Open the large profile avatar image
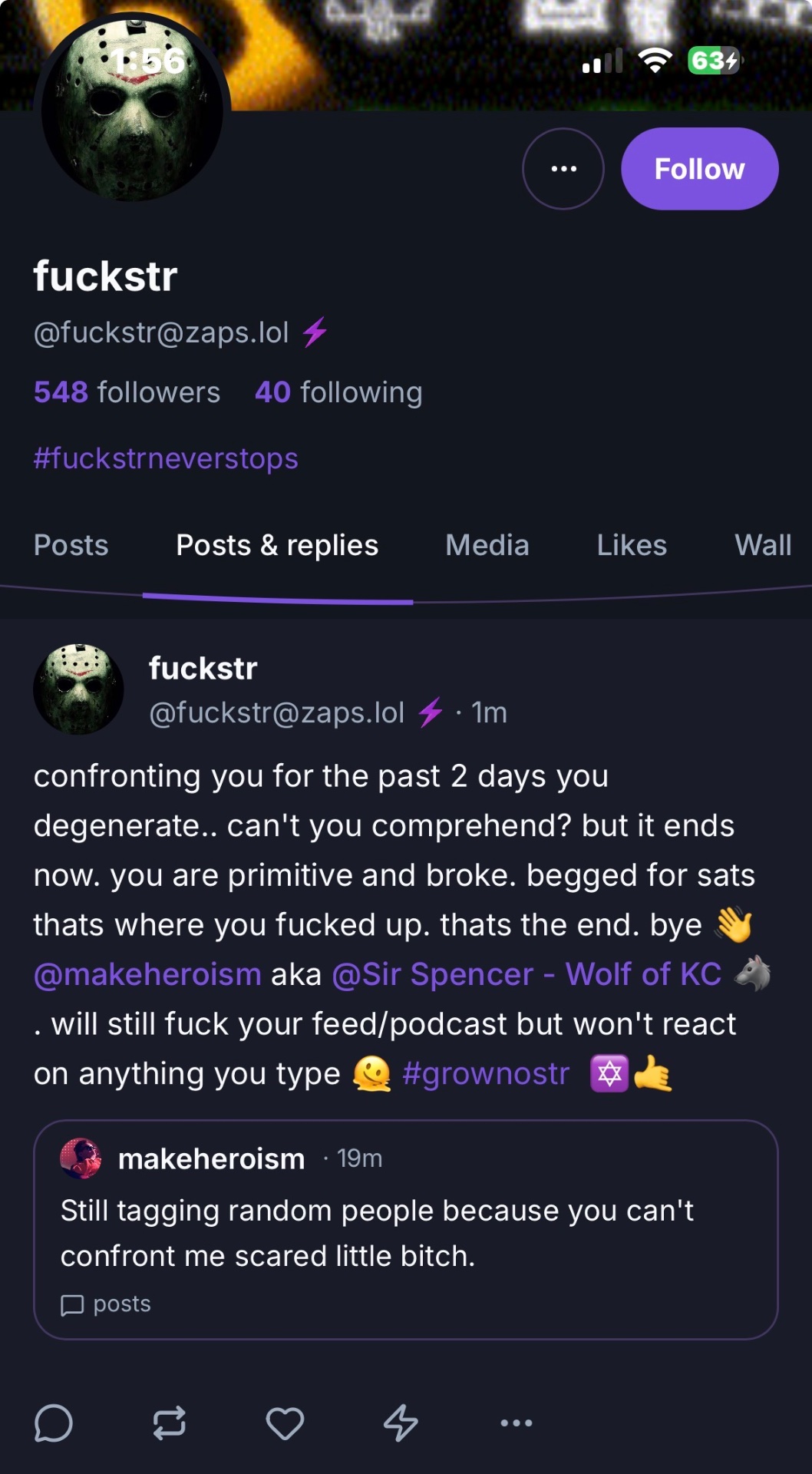The image size is (812, 1474). point(132,110)
